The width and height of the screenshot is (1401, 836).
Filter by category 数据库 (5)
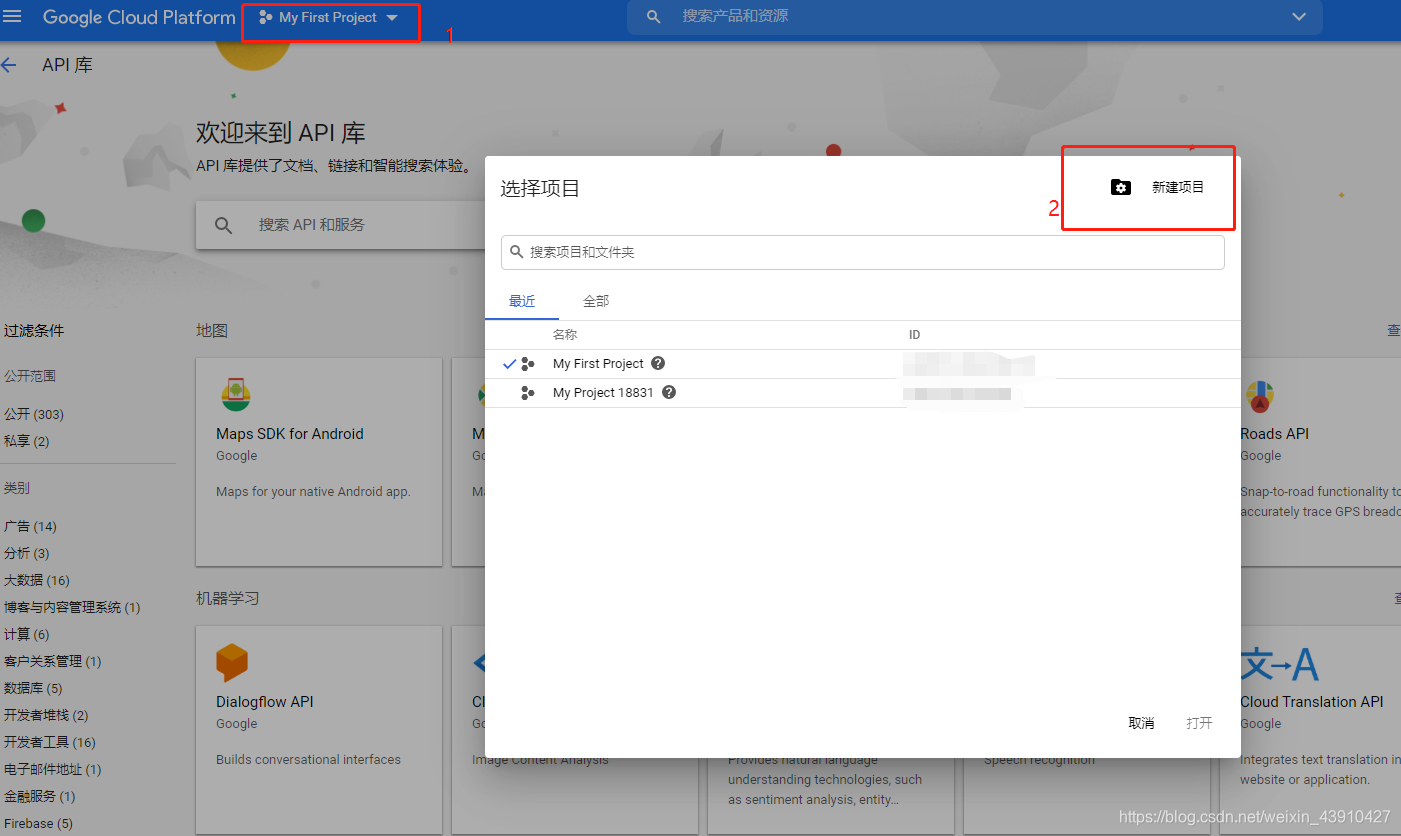[x=33, y=688]
